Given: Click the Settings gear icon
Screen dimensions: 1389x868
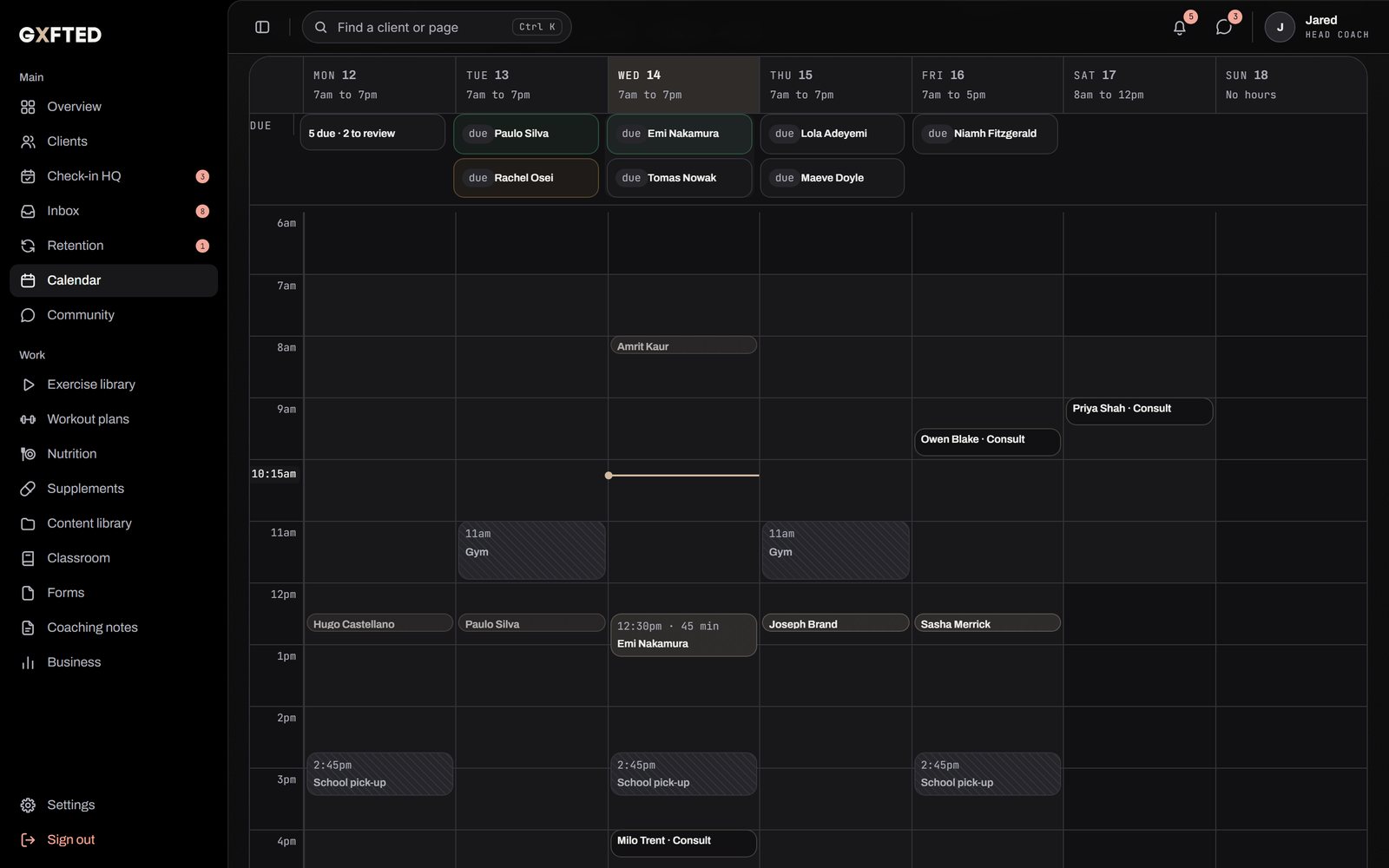Looking at the screenshot, I should (28, 805).
